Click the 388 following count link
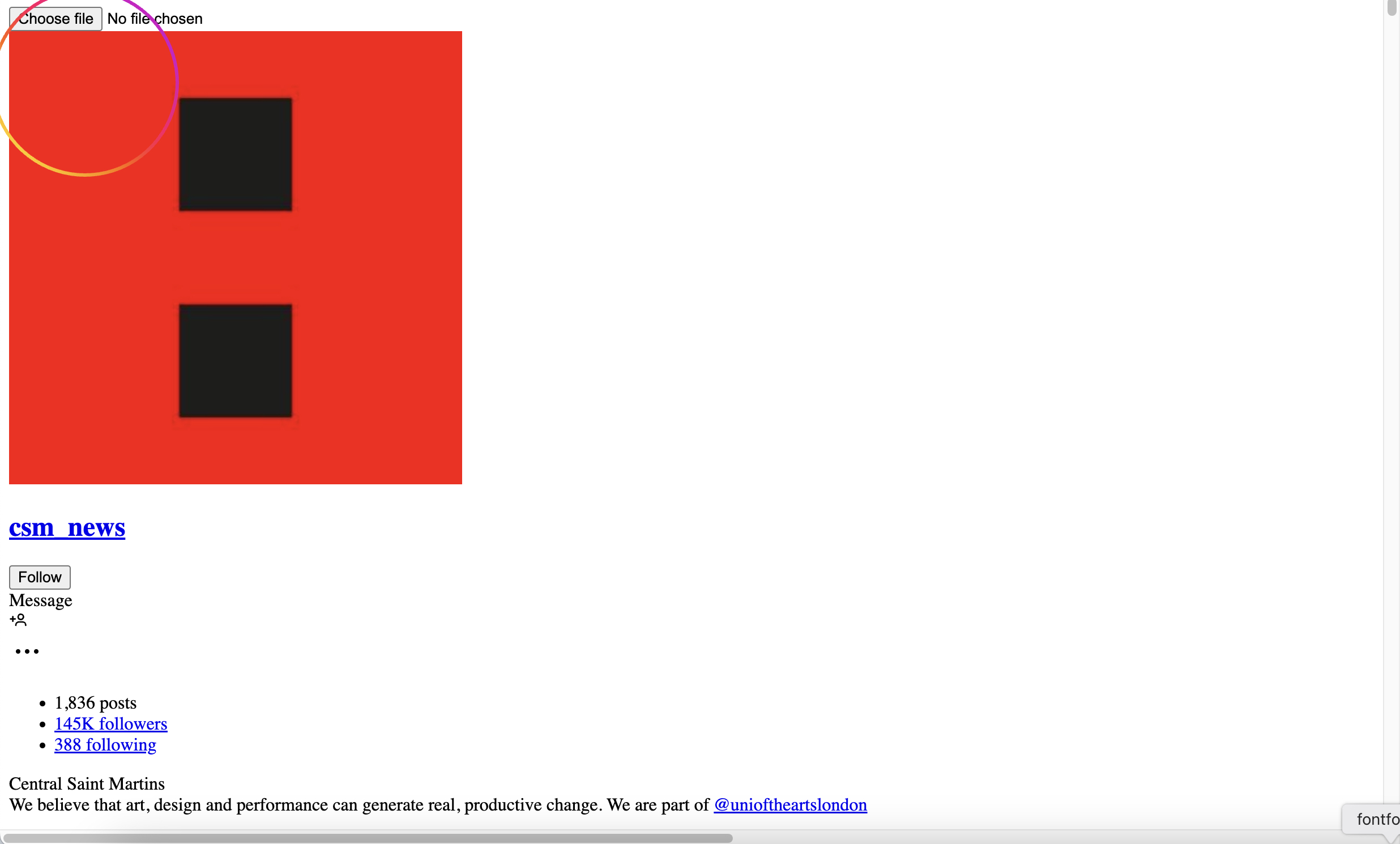The width and height of the screenshot is (1400, 844). [104, 744]
